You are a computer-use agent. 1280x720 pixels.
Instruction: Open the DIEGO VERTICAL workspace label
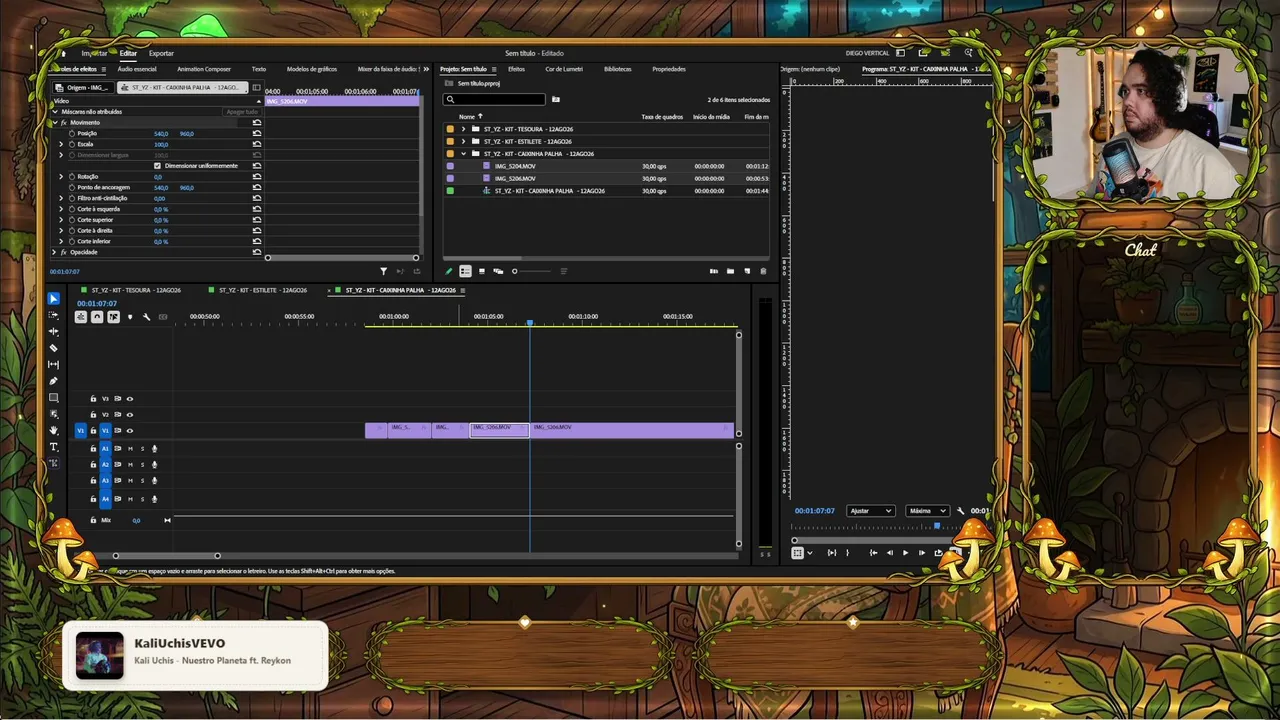868,53
